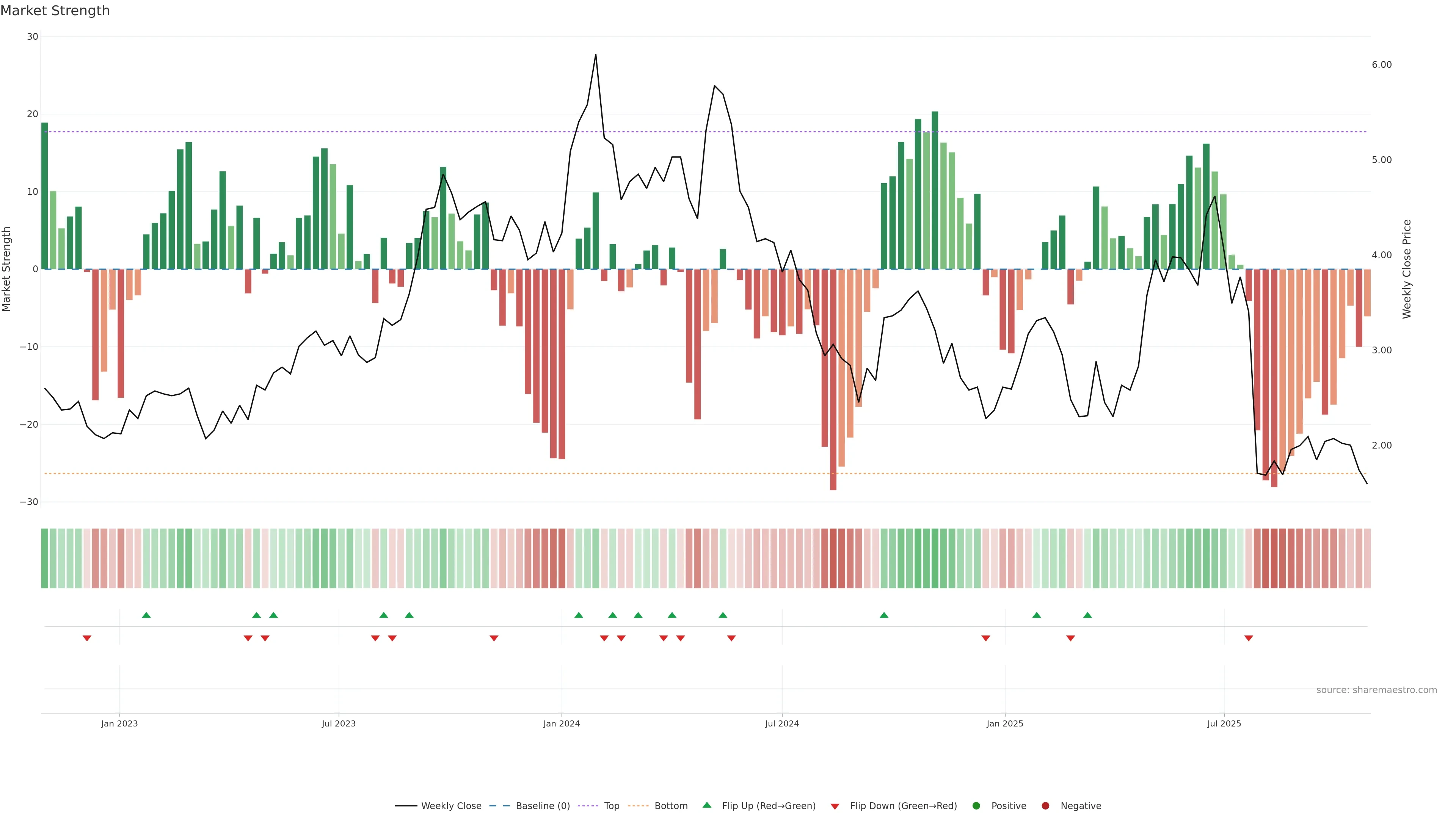The image size is (1456, 819).
Task: Click green flip-up marker near October 2024
Action: point(884,615)
